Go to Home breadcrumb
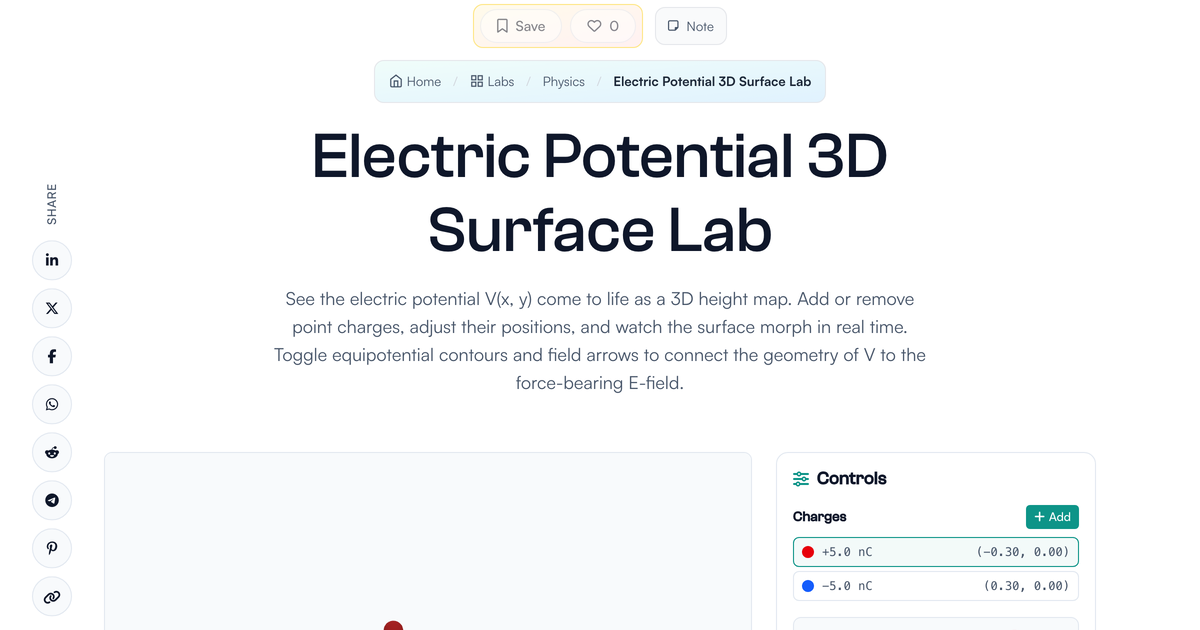The image size is (1200, 630). 415,81
